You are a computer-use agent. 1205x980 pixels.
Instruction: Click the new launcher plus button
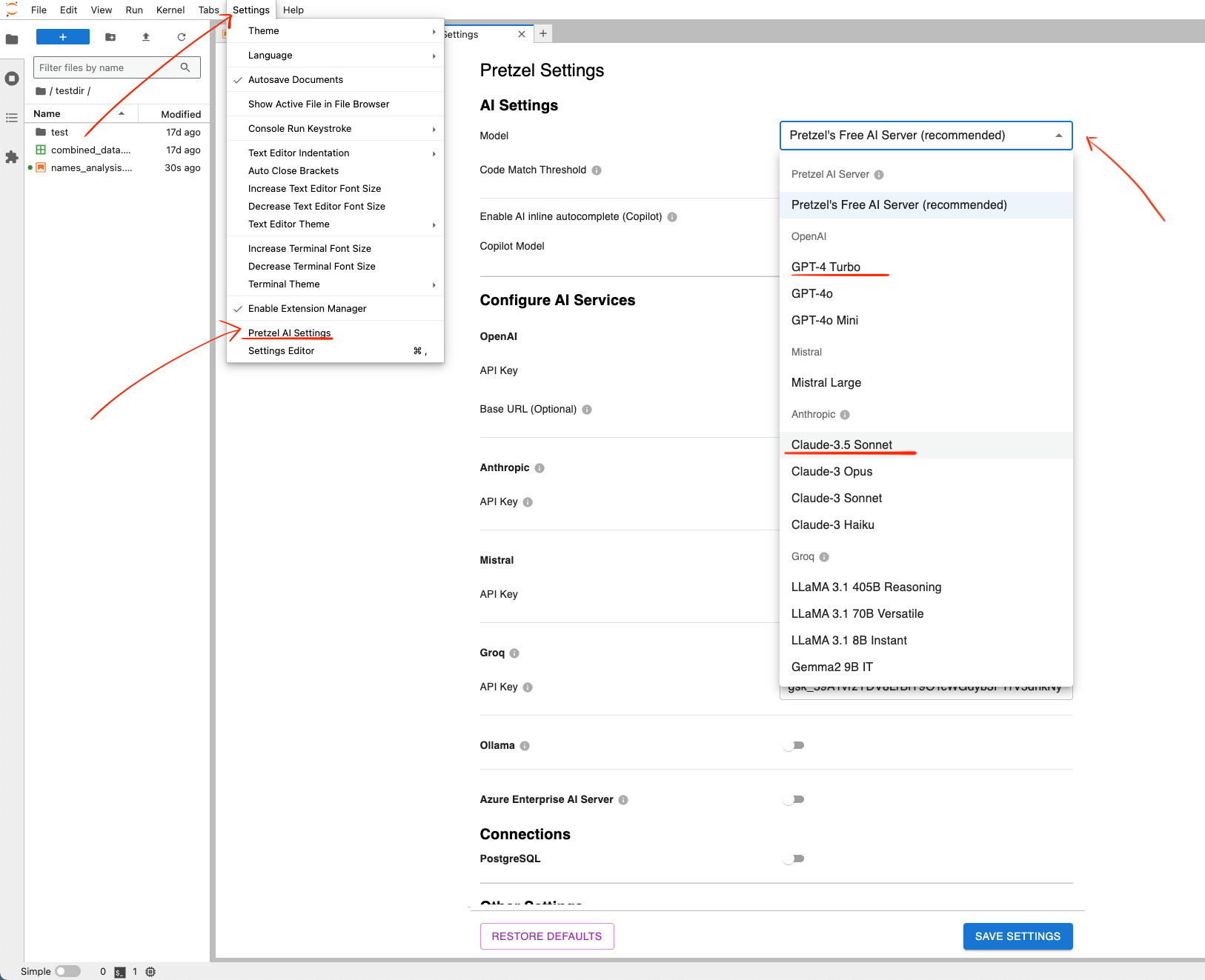pos(63,37)
